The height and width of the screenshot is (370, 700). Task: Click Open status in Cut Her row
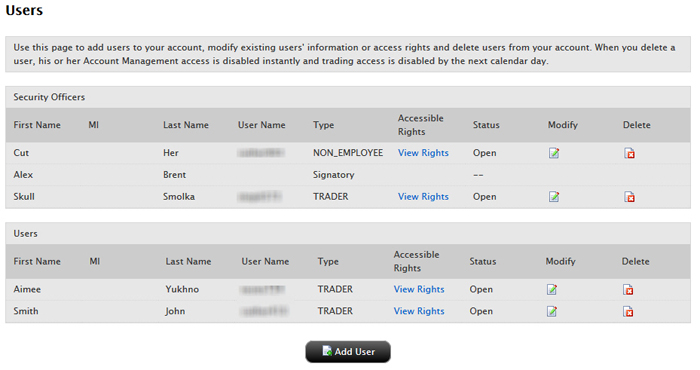click(484, 153)
